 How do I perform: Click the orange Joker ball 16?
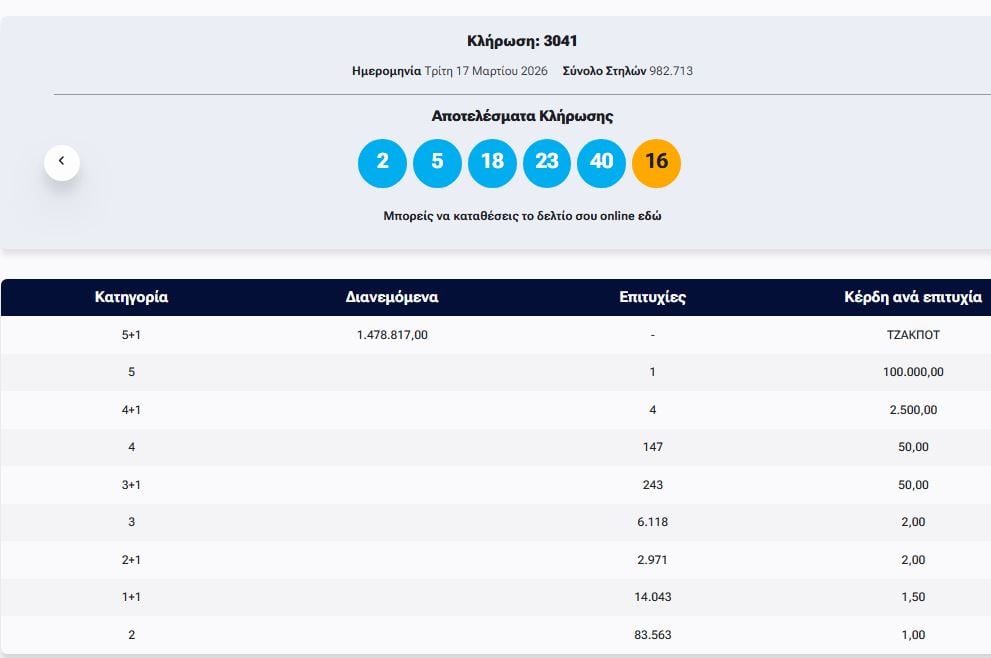[x=656, y=162]
